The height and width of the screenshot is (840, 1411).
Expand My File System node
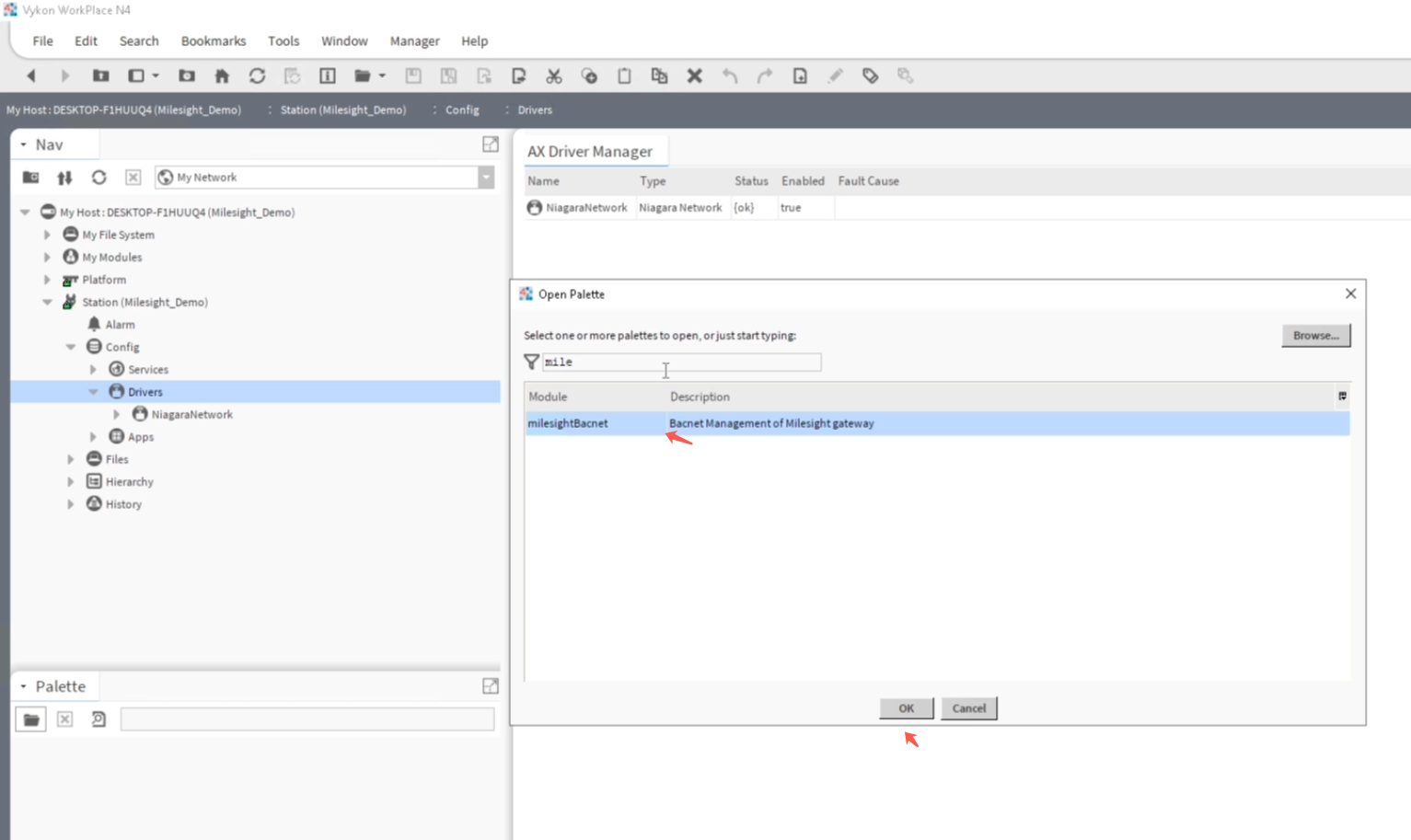(48, 235)
